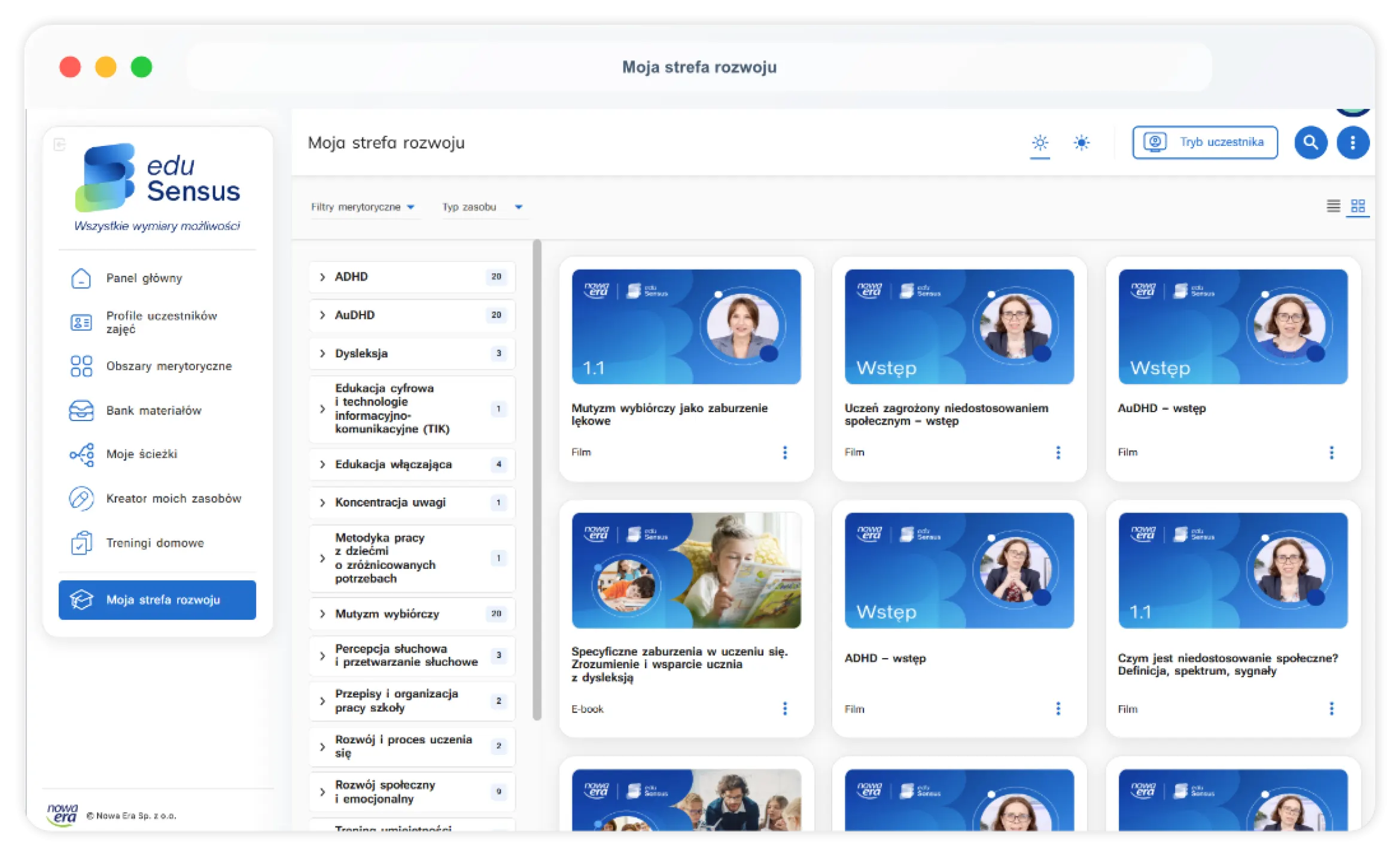
Task: Expand the Koncentracja uwagi category
Action: [412, 503]
